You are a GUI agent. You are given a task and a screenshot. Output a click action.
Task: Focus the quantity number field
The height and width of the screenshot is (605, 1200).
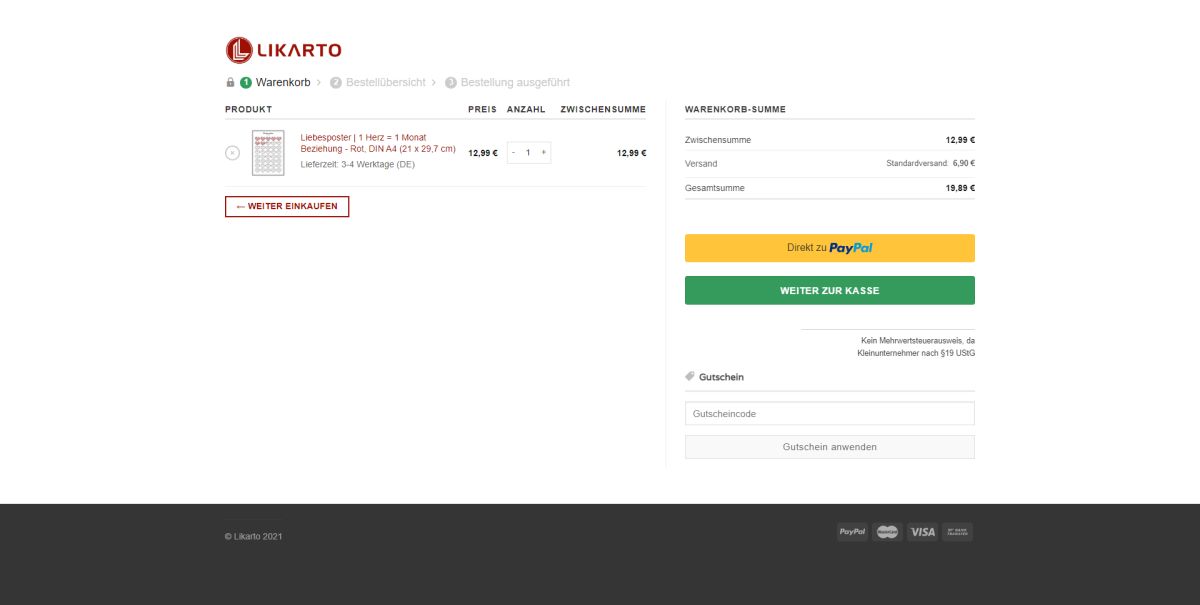(529, 153)
